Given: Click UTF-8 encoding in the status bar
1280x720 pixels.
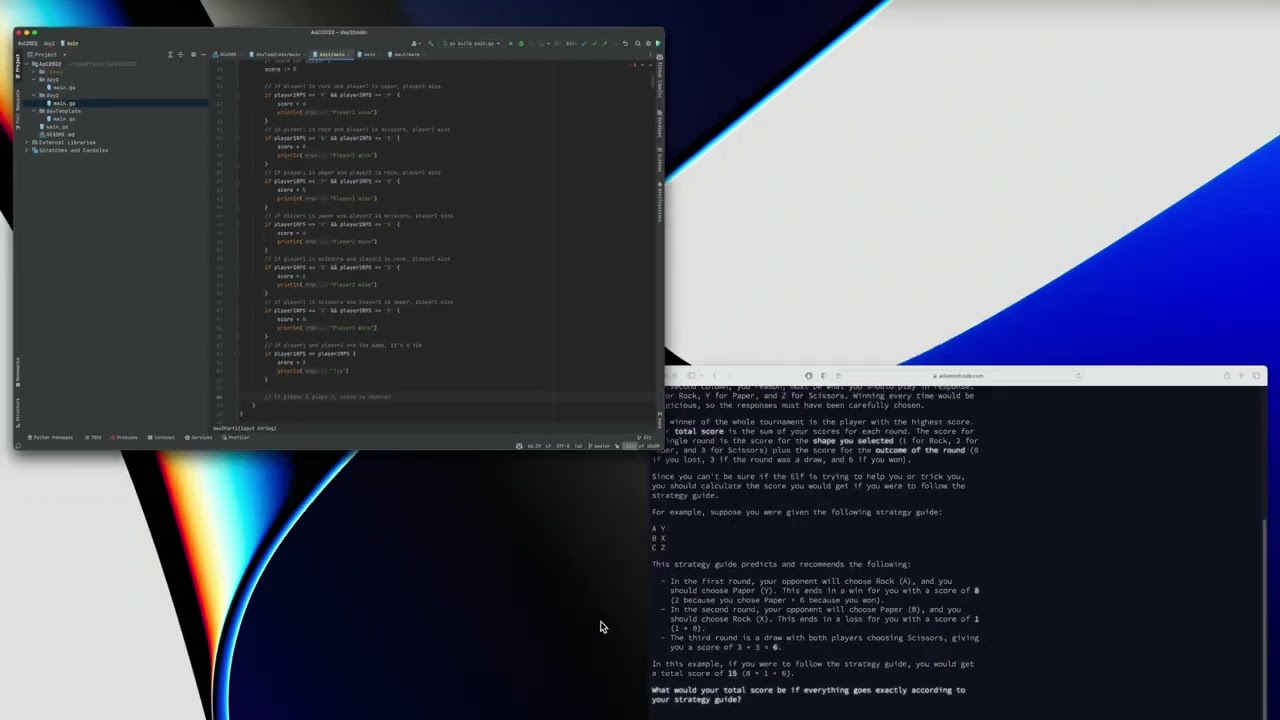Looking at the screenshot, I should click(x=562, y=446).
